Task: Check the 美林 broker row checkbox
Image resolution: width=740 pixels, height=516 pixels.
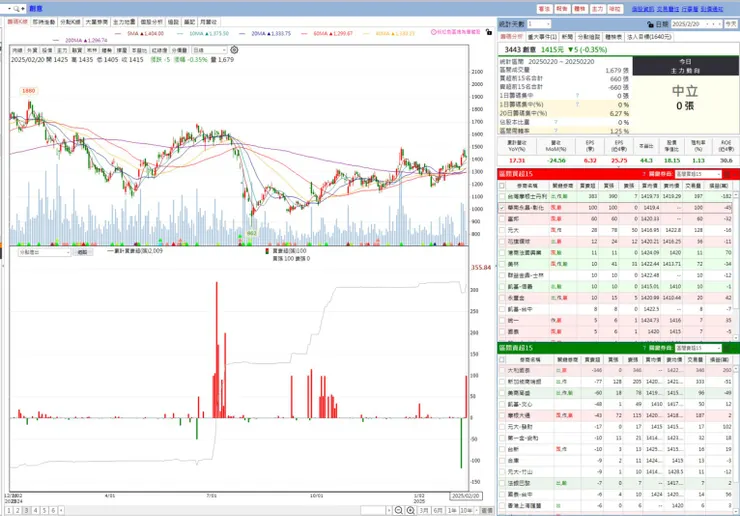Action: 502,264
